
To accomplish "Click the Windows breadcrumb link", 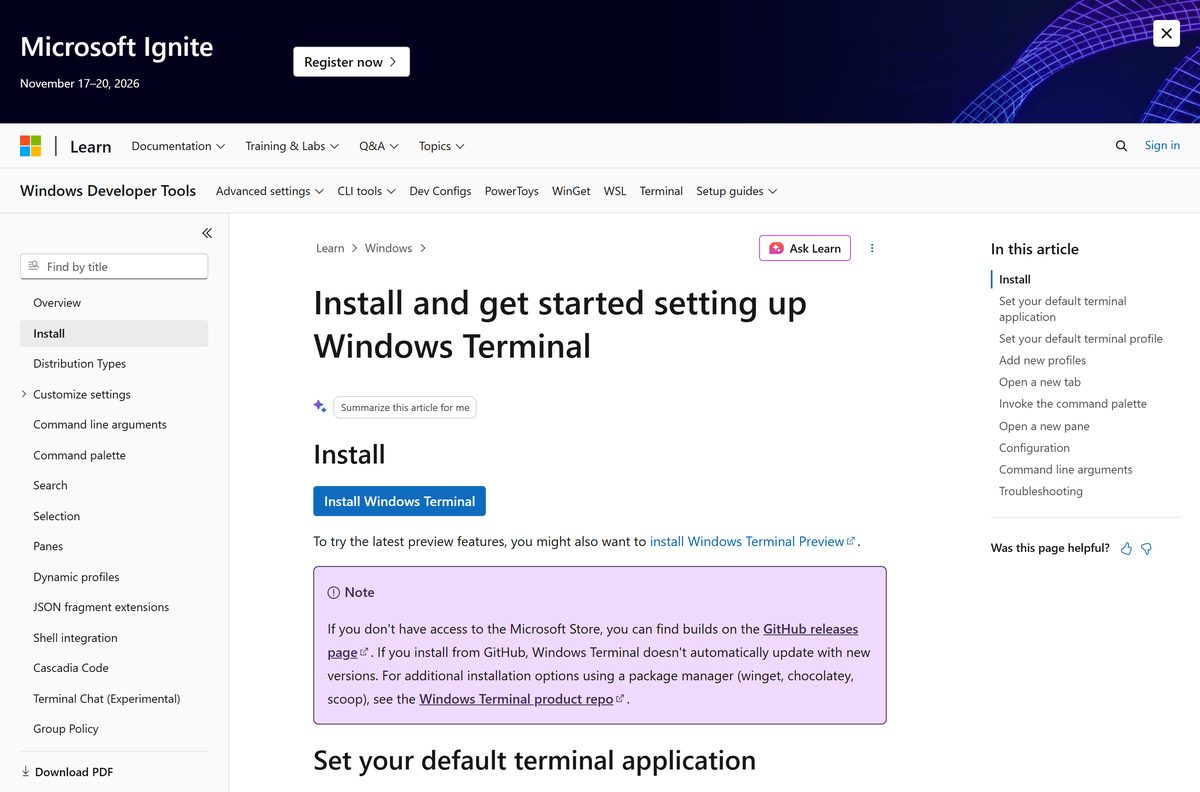I will click(388, 248).
